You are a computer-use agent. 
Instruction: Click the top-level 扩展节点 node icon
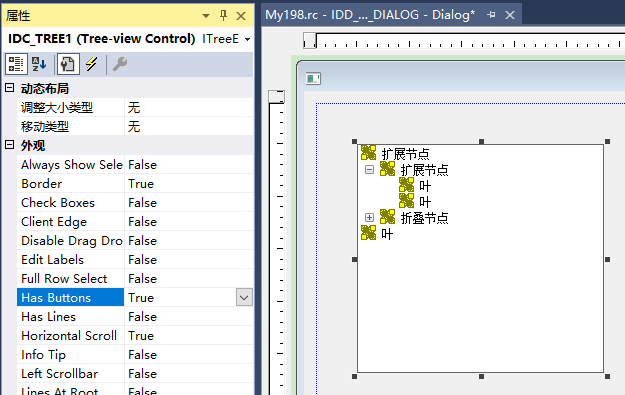368,153
